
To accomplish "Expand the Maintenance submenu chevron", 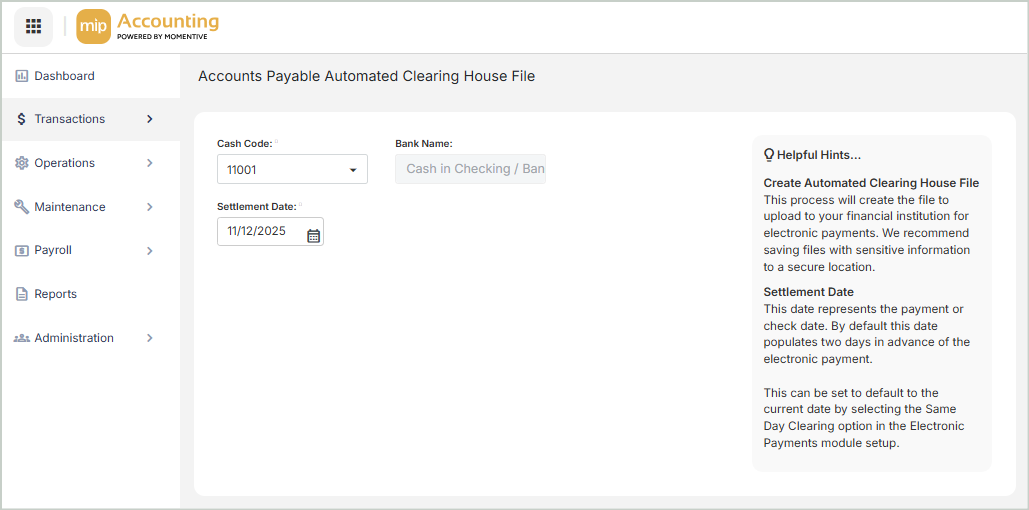I will pos(150,207).
